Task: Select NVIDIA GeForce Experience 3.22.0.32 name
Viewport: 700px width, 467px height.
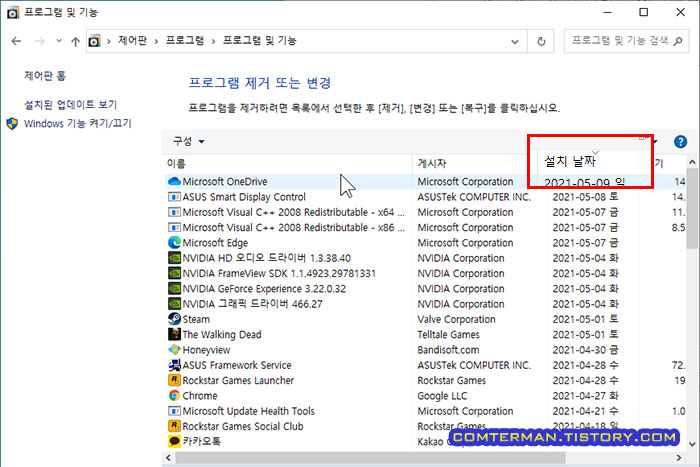Action: [x=264, y=289]
